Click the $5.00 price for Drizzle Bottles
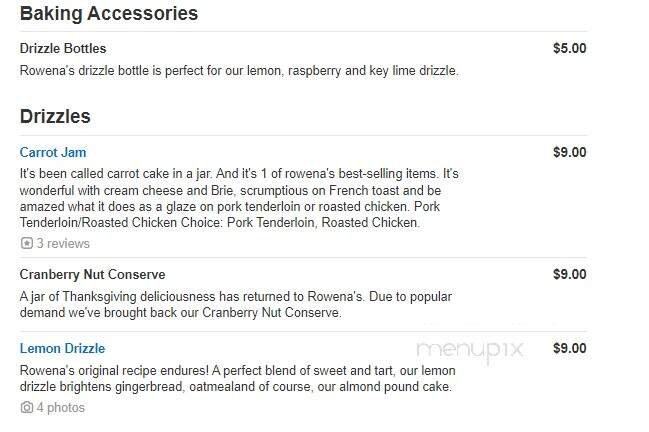Screen dimensions: 649x432 [x=569, y=48]
